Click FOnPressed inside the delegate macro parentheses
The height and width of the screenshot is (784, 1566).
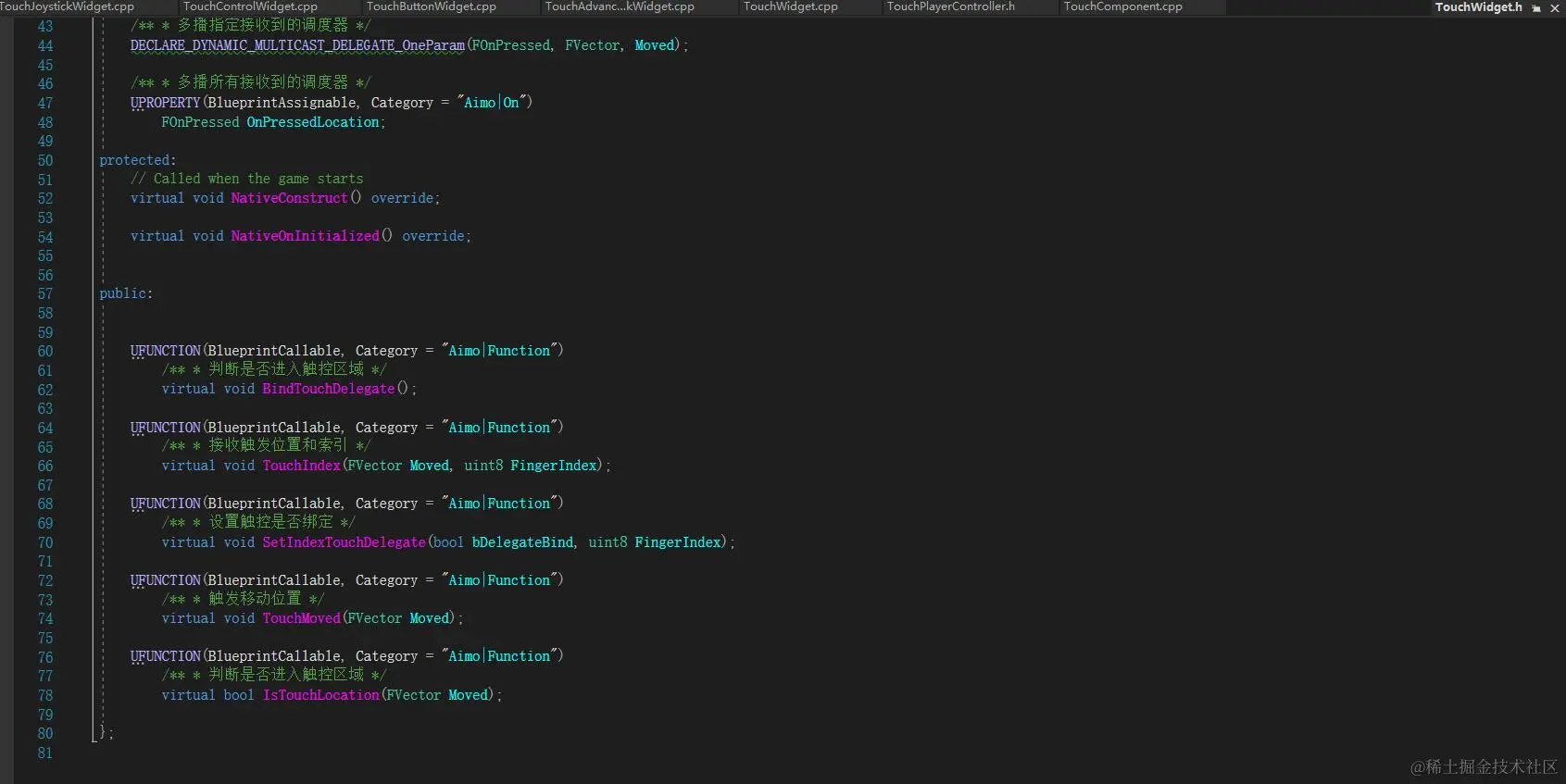[511, 45]
